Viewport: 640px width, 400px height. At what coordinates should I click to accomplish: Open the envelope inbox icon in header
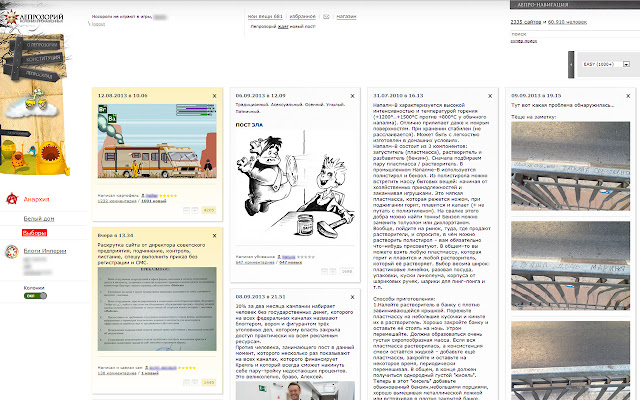(x=326, y=17)
